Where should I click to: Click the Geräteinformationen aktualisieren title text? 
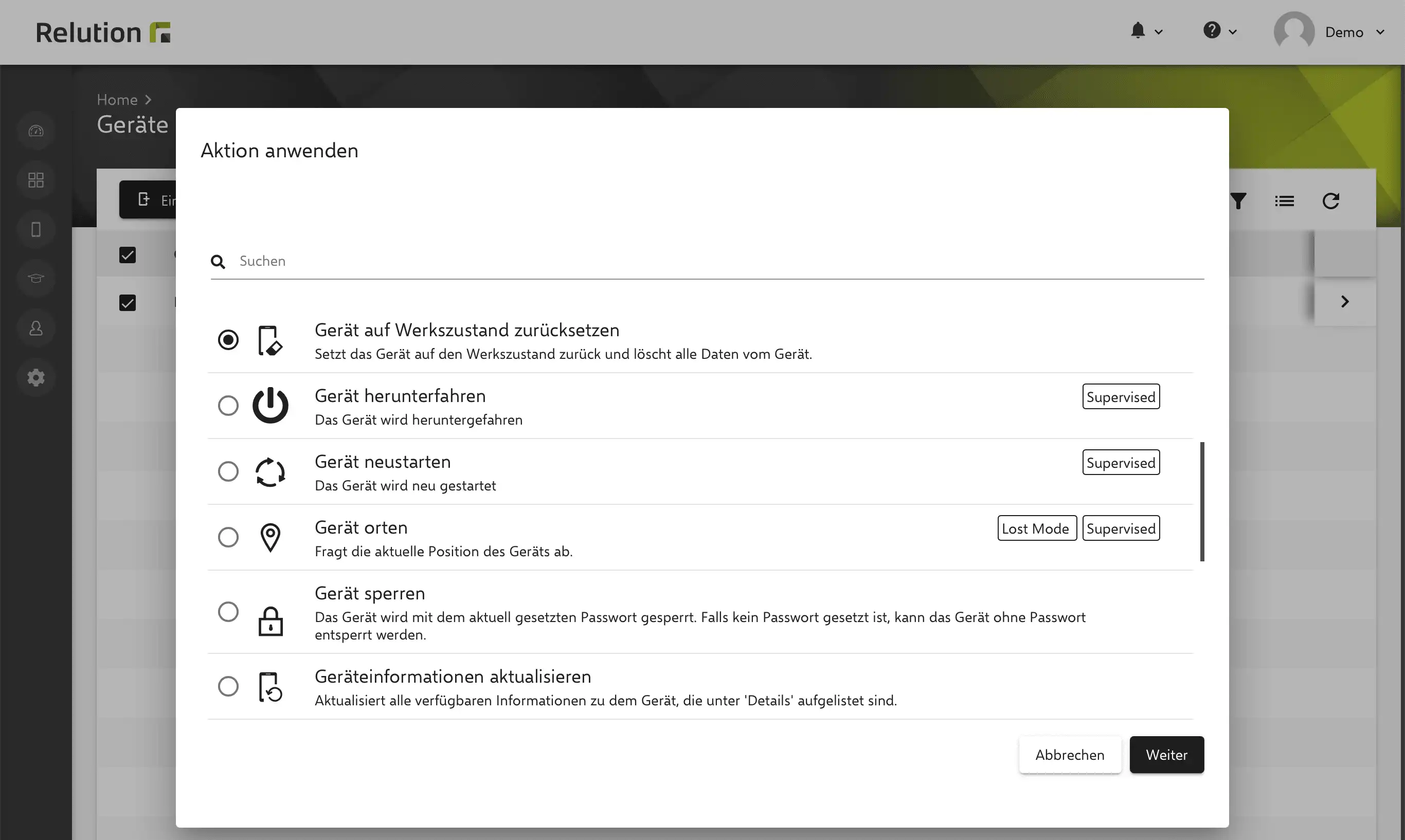pyautogui.click(x=453, y=677)
